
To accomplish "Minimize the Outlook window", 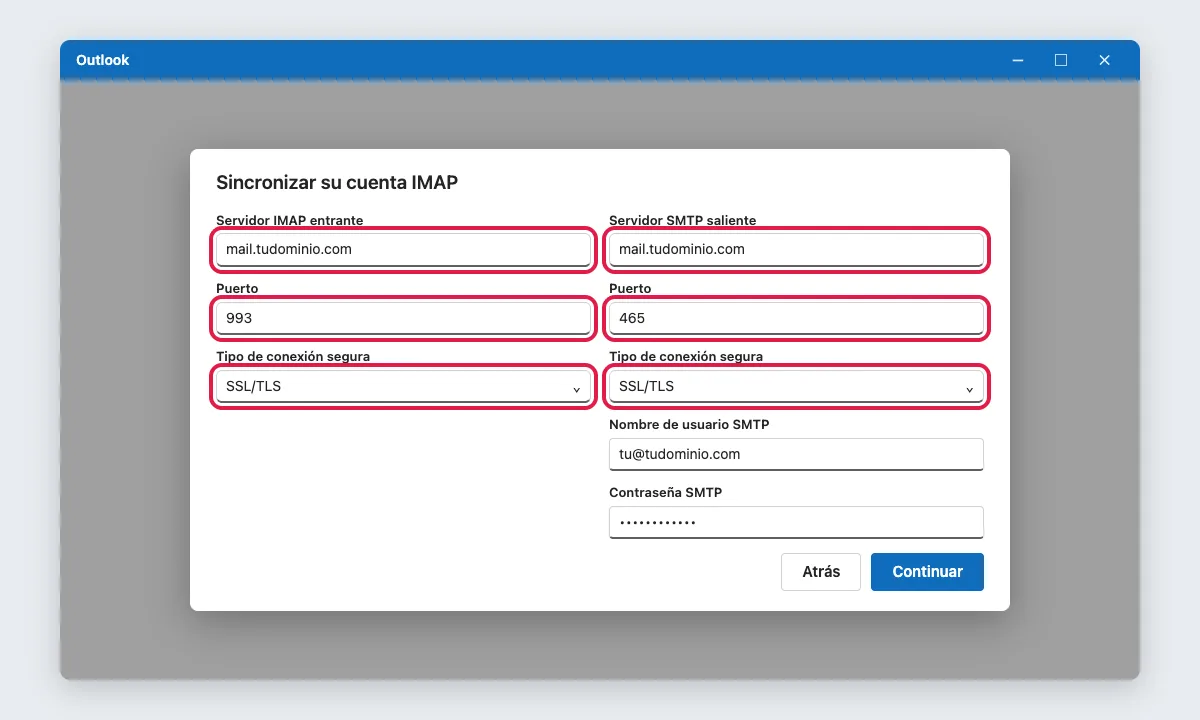I will tap(1018, 60).
